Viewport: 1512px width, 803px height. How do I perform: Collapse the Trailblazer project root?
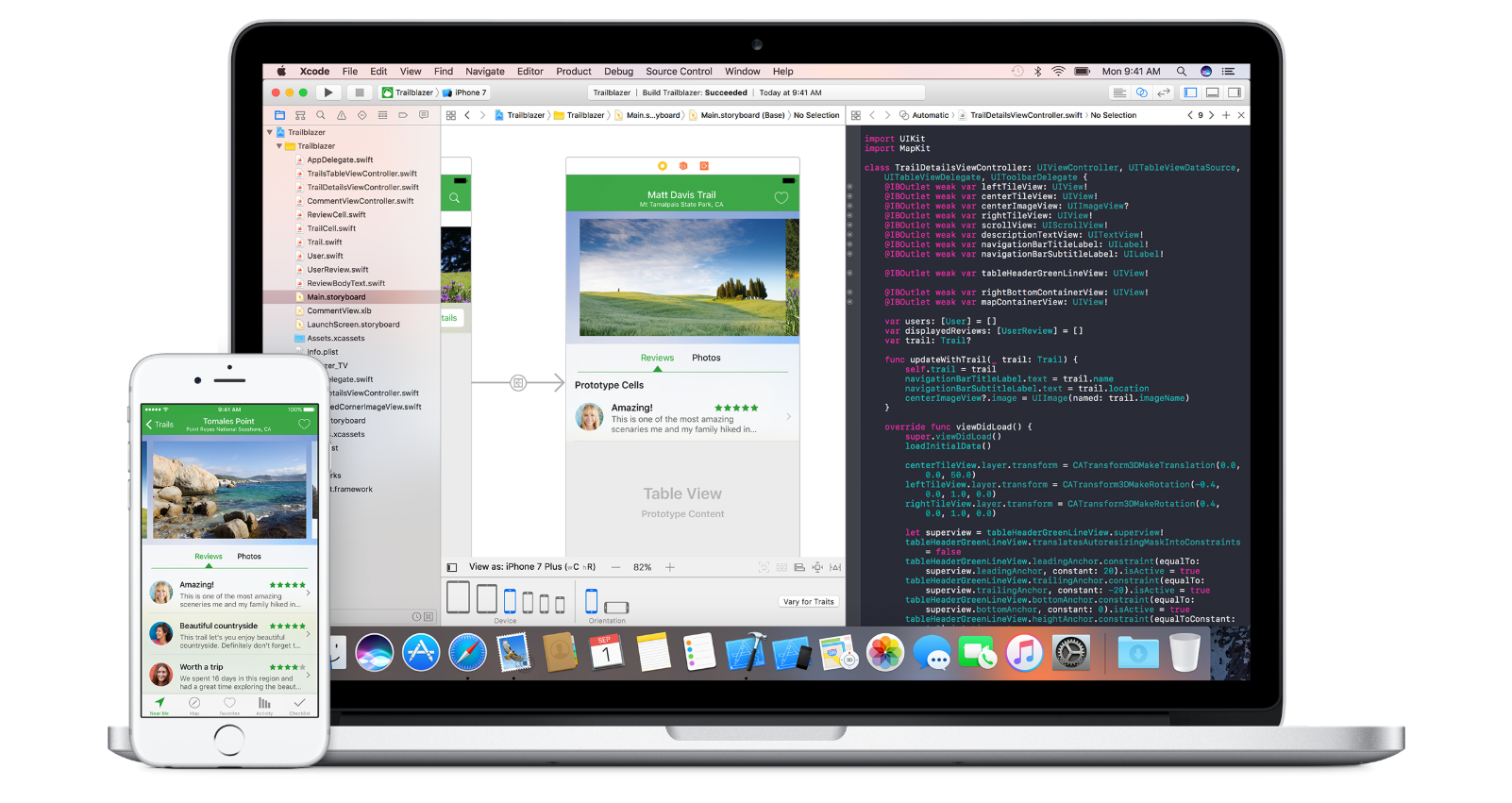tap(270, 132)
